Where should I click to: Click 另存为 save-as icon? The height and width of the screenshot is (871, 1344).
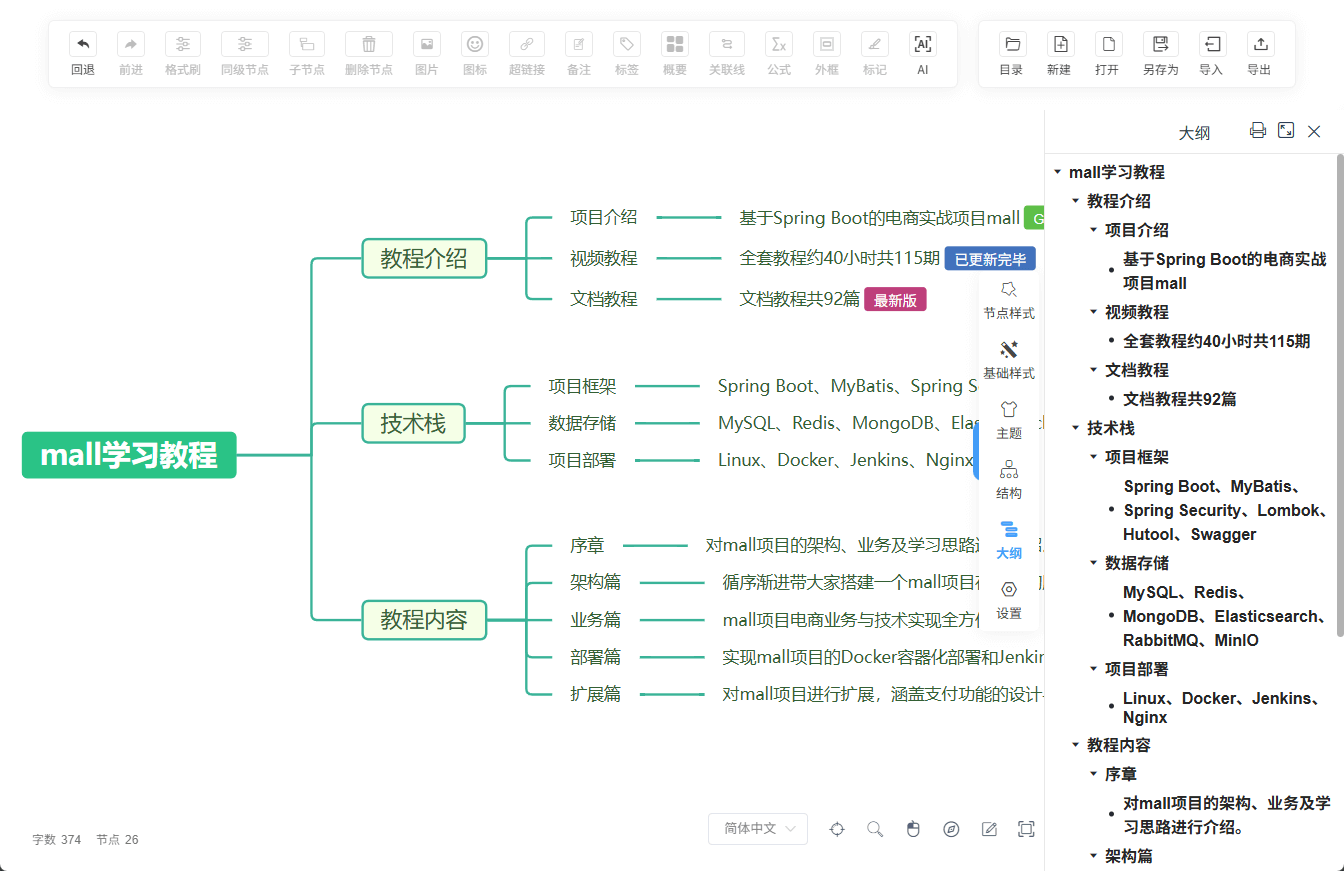pyautogui.click(x=1160, y=45)
